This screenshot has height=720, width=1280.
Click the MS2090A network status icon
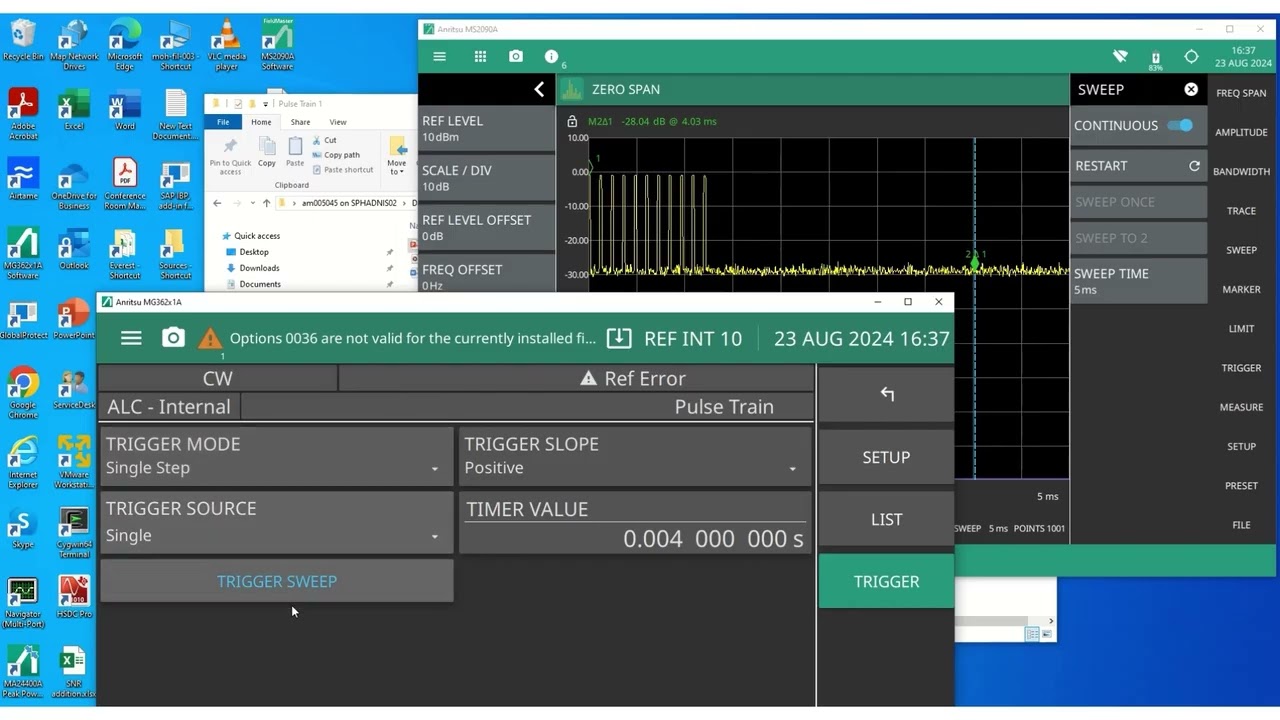click(x=1120, y=57)
